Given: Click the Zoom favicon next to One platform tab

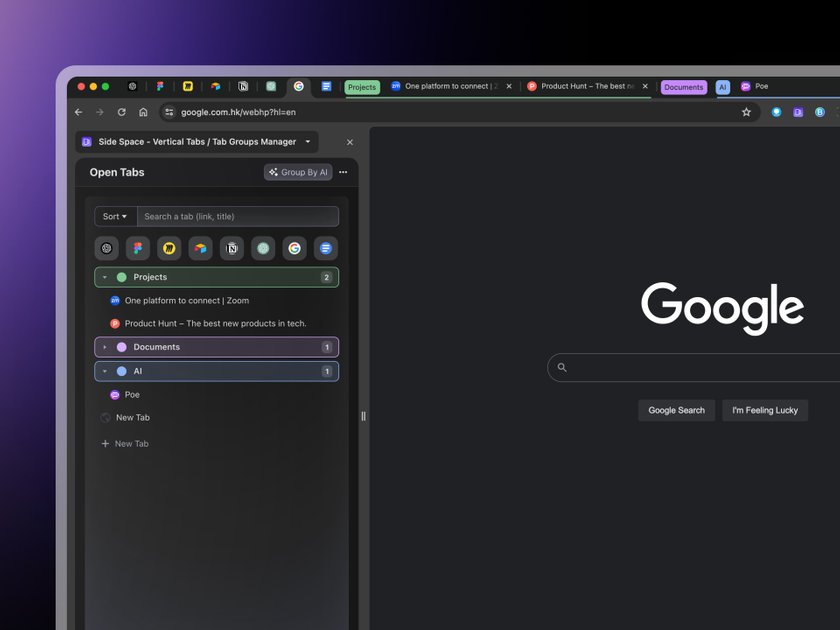Looking at the screenshot, I should pos(115,300).
